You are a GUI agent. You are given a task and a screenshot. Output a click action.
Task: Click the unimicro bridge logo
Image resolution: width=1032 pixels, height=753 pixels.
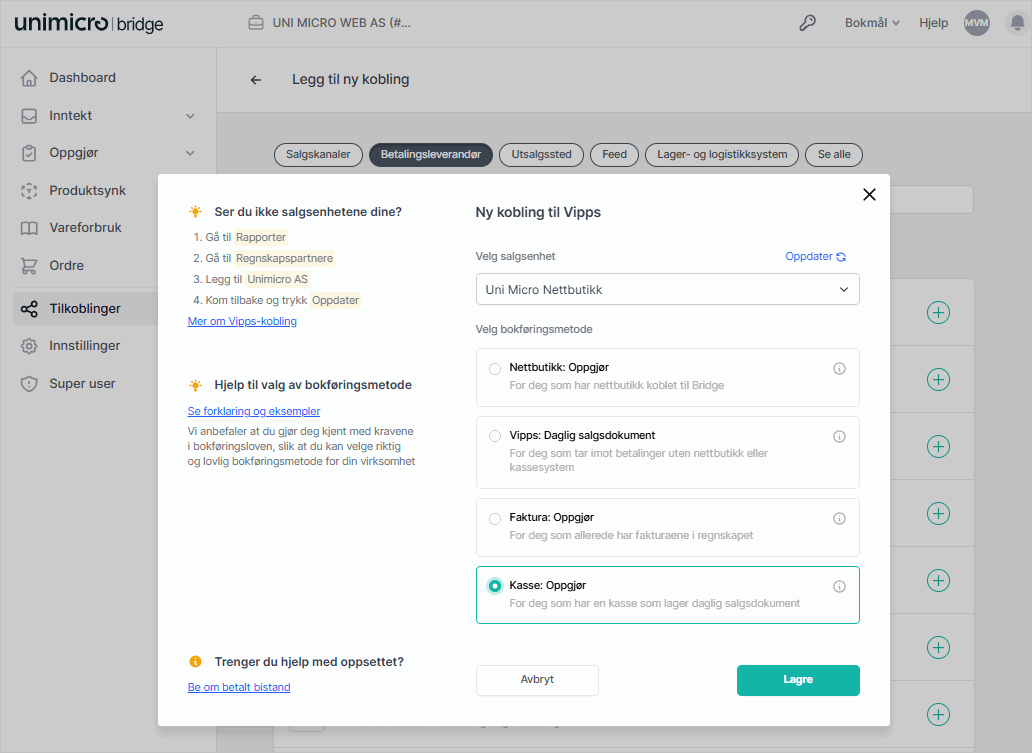89,23
